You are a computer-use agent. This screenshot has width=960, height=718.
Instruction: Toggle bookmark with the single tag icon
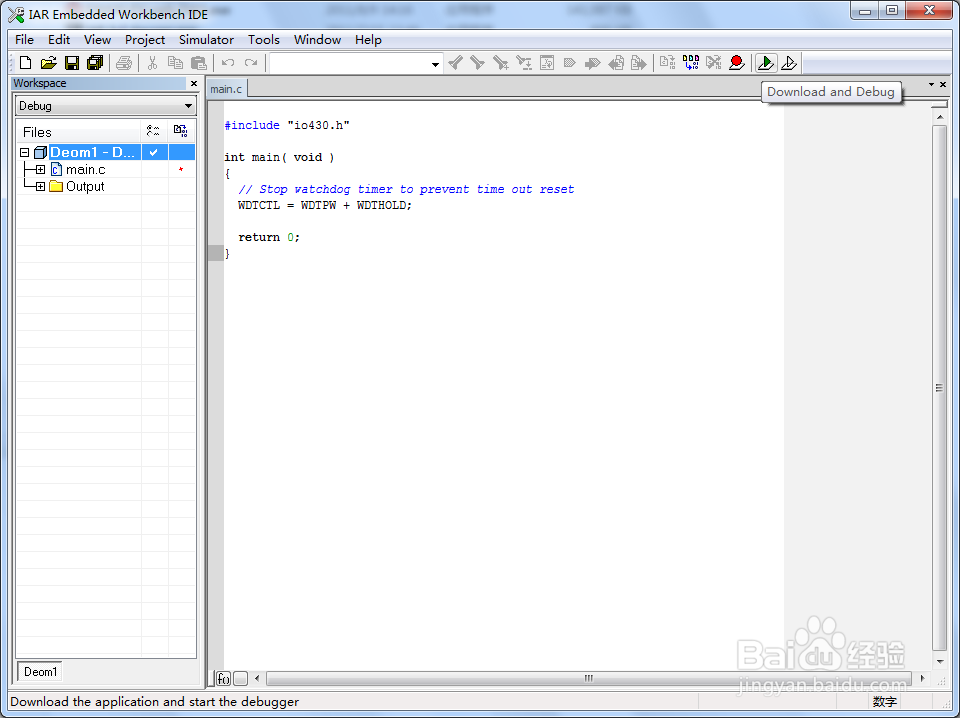569,62
